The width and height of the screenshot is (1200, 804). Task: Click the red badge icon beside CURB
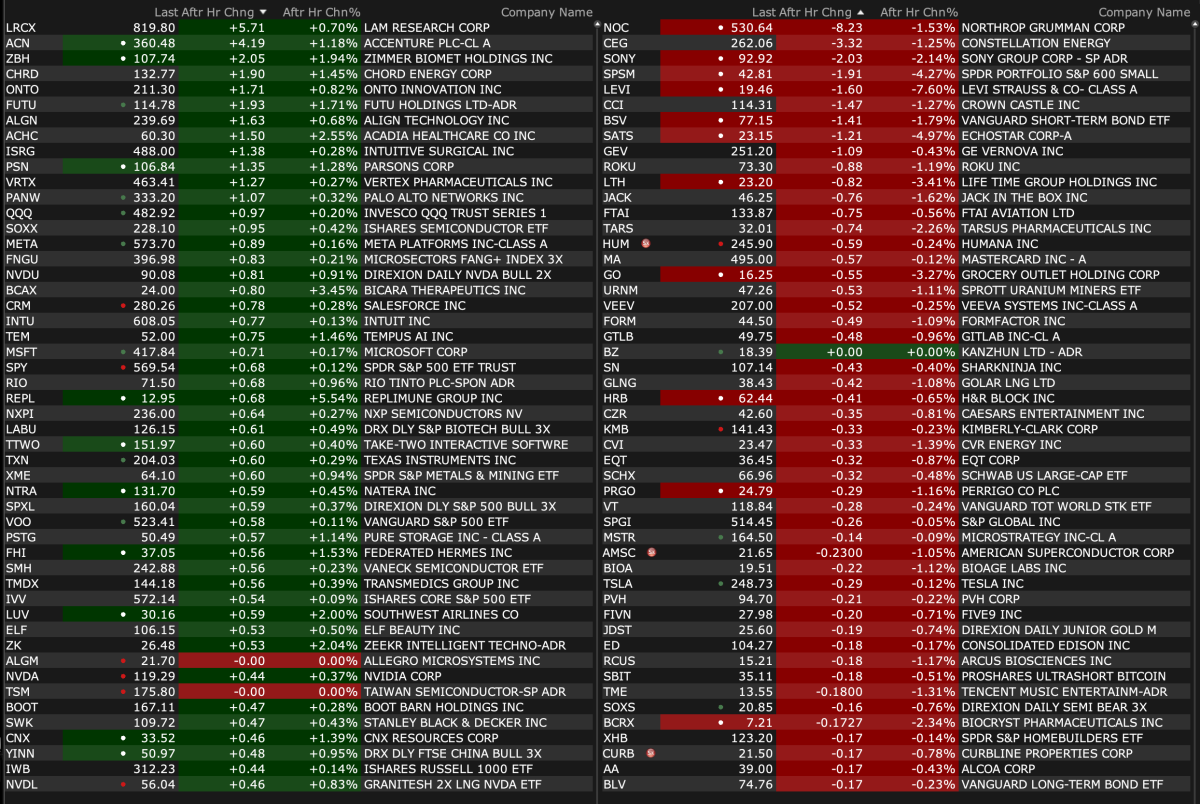(651, 753)
